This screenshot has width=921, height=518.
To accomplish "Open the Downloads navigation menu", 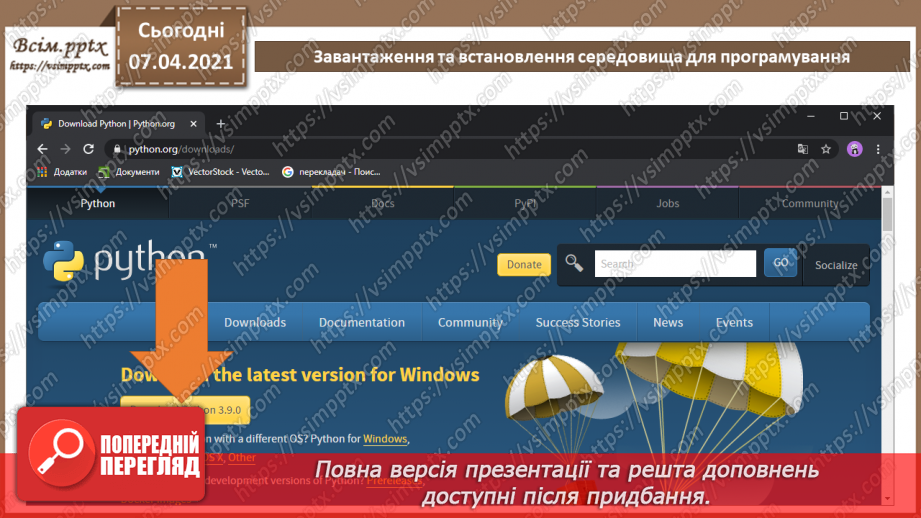I will point(255,322).
